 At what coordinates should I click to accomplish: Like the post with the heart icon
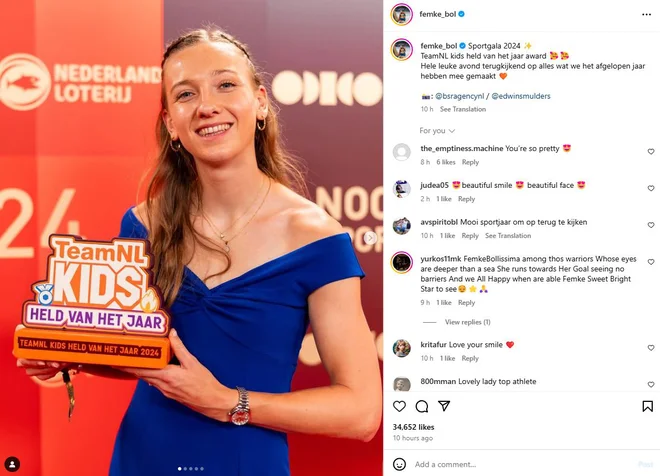(399, 406)
